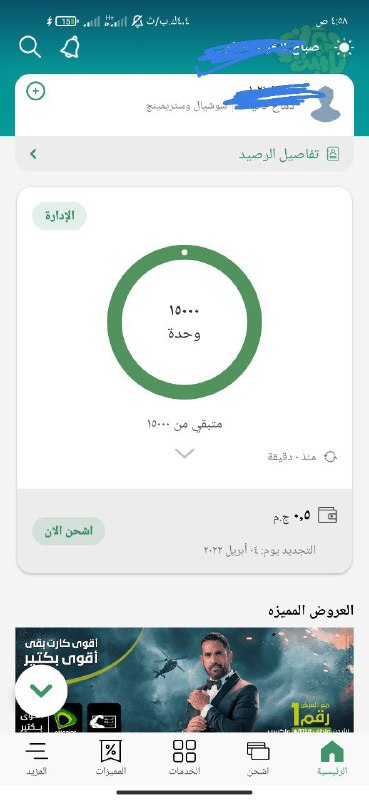Tap the sun greeting icon
The height and width of the screenshot is (800, 369).
coord(344,48)
